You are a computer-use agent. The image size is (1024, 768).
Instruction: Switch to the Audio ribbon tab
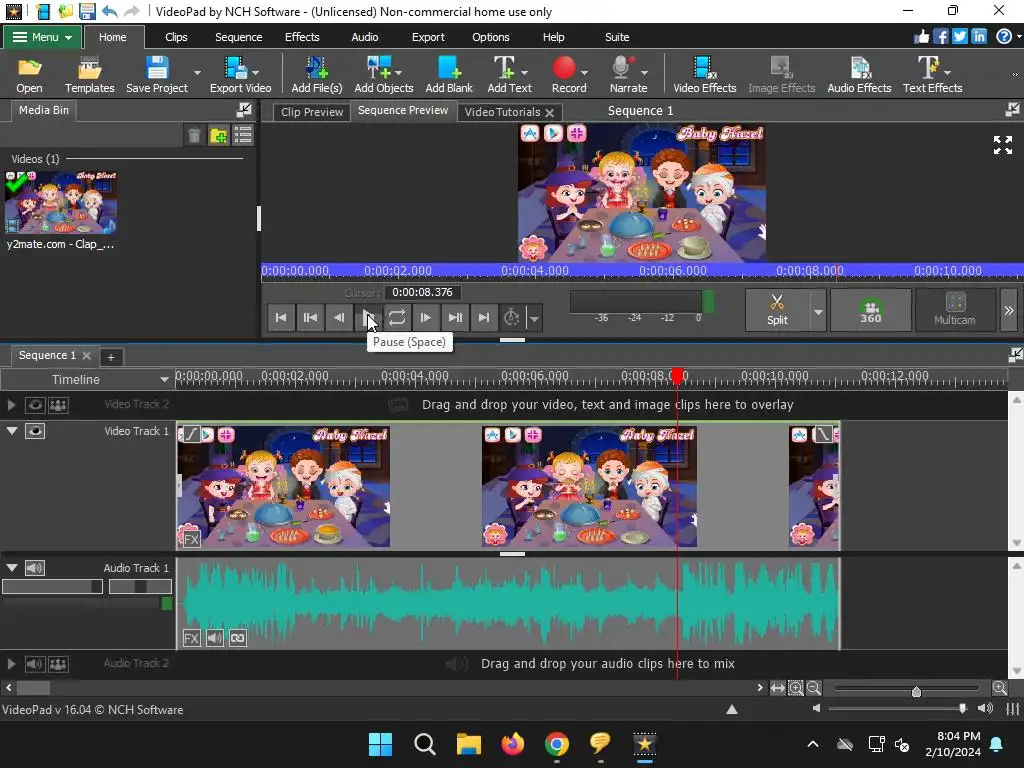click(x=364, y=37)
